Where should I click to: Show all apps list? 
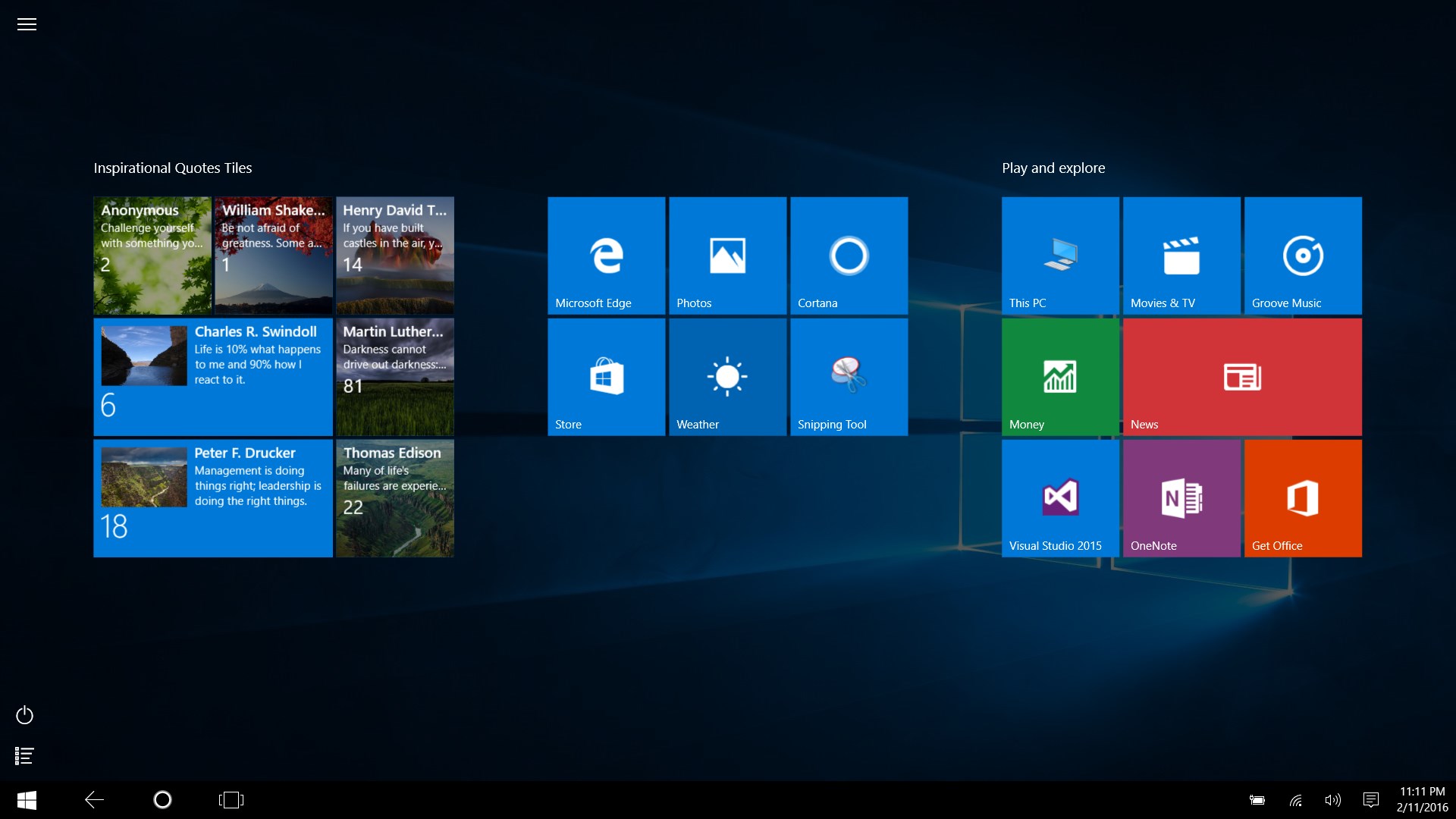pos(24,755)
